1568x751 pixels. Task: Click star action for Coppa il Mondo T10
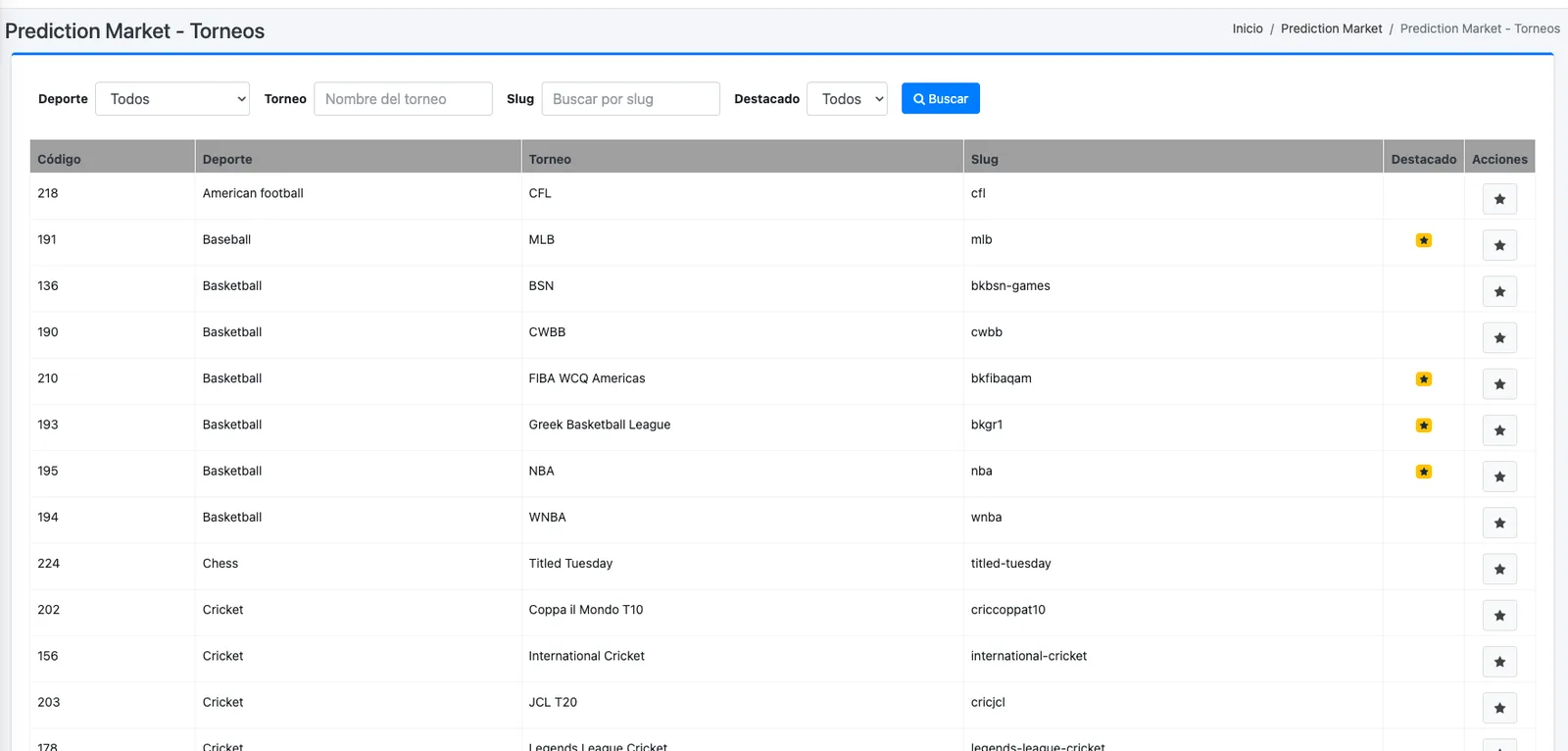1499,616
